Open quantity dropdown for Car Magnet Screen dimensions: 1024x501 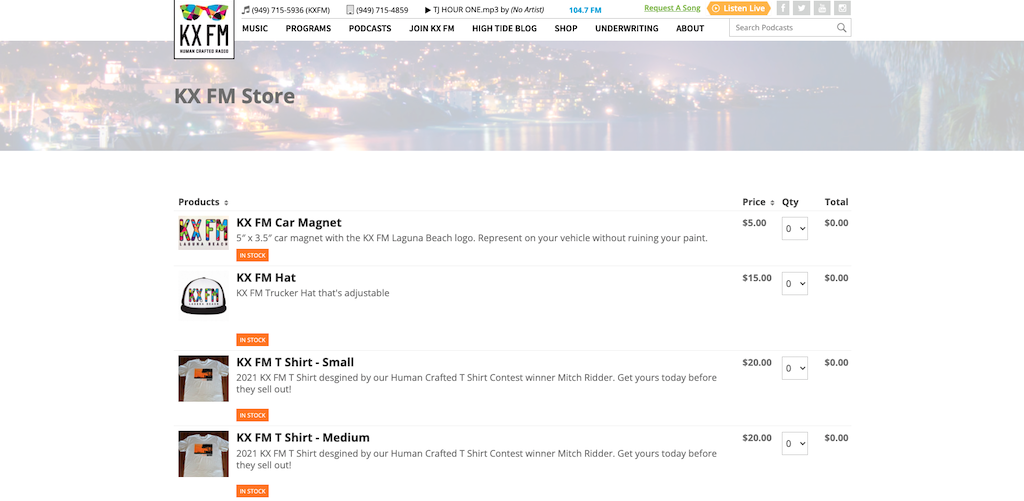coord(795,229)
